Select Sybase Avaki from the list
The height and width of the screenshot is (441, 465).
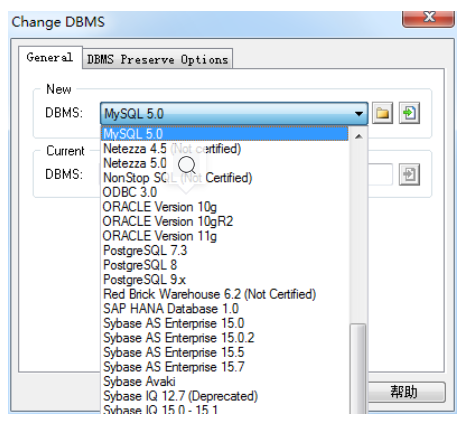coord(224,382)
